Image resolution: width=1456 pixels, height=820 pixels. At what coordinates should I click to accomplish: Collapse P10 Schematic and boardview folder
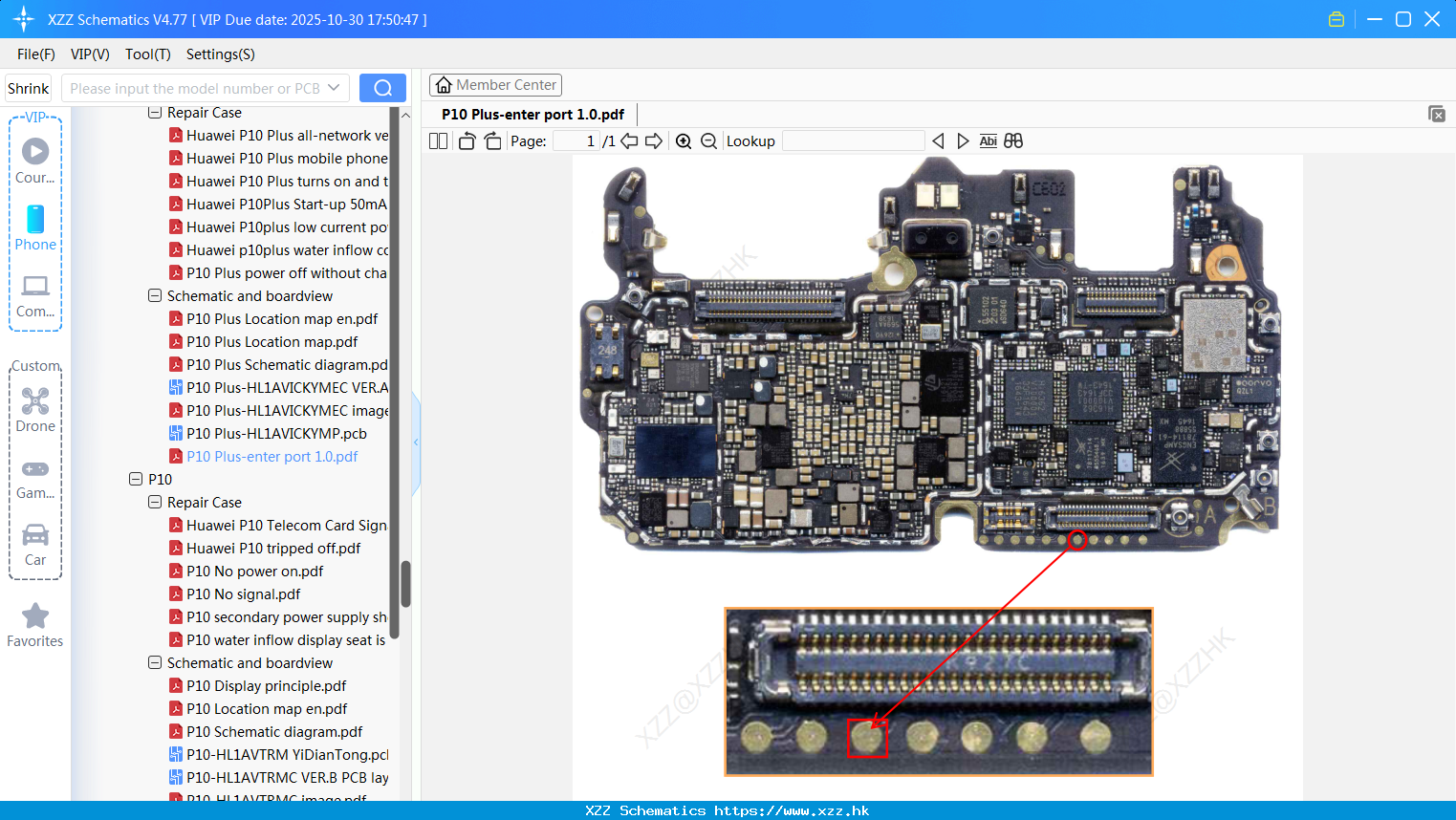pos(155,663)
